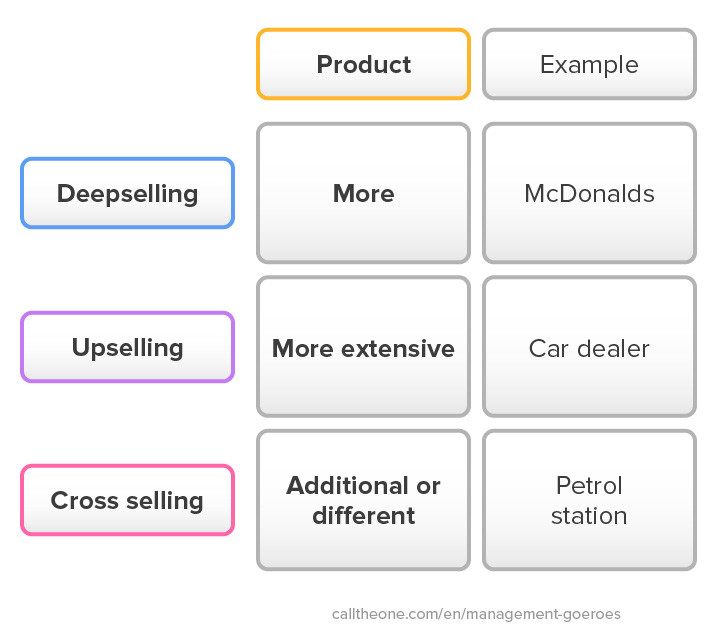The width and height of the screenshot is (717, 644).
Task: Click the word extensive in middle cell
Action: tap(398, 349)
